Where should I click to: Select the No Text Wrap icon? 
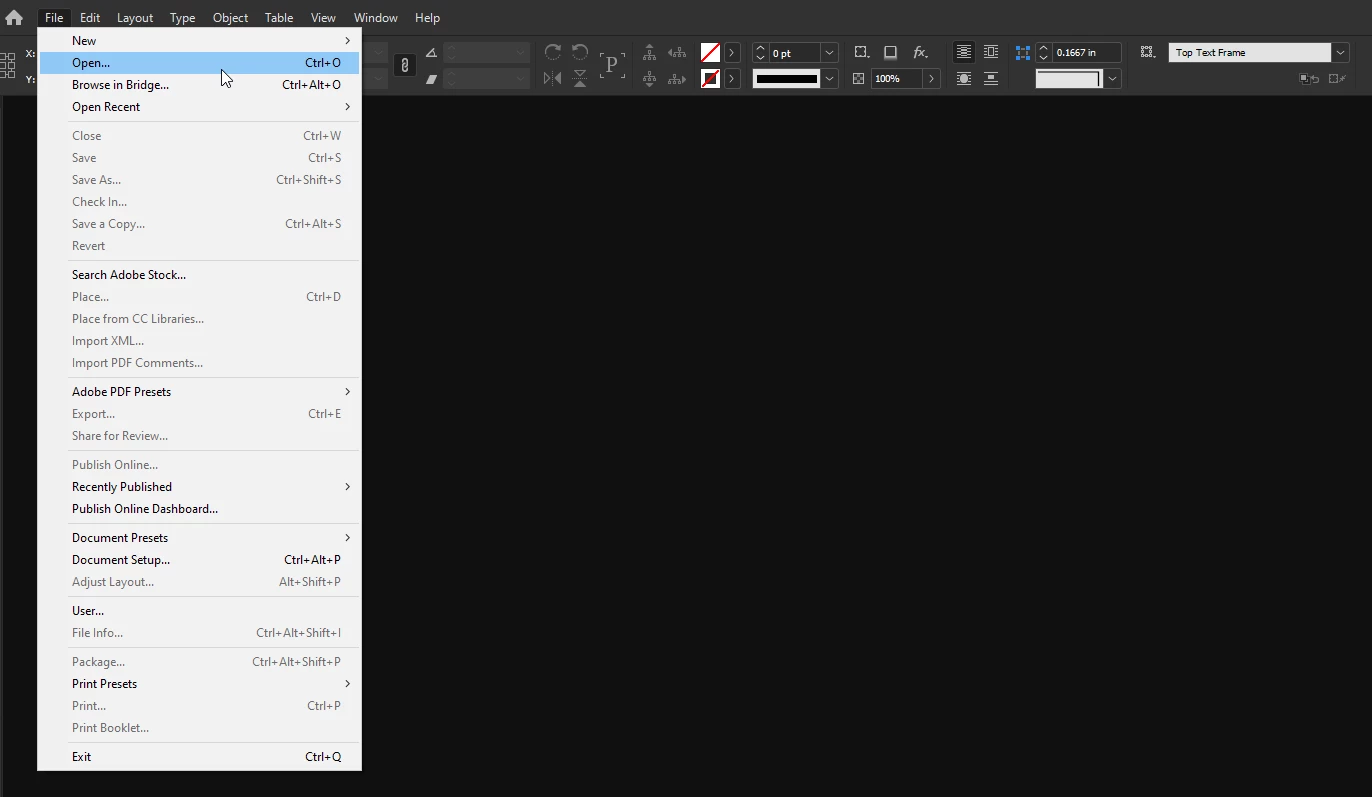pos(964,52)
